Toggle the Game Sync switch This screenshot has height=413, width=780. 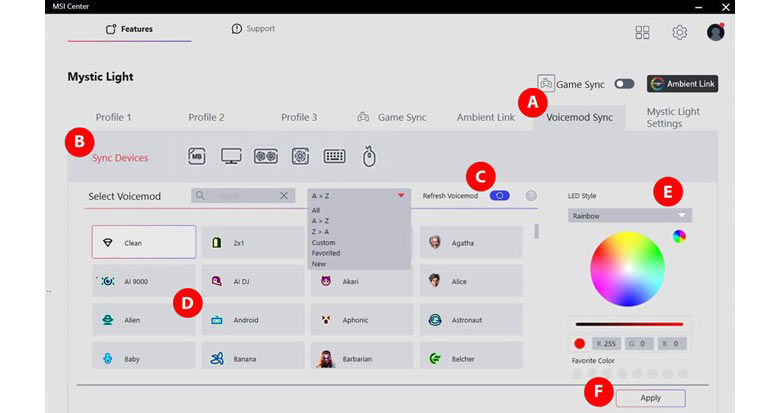click(624, 84)
